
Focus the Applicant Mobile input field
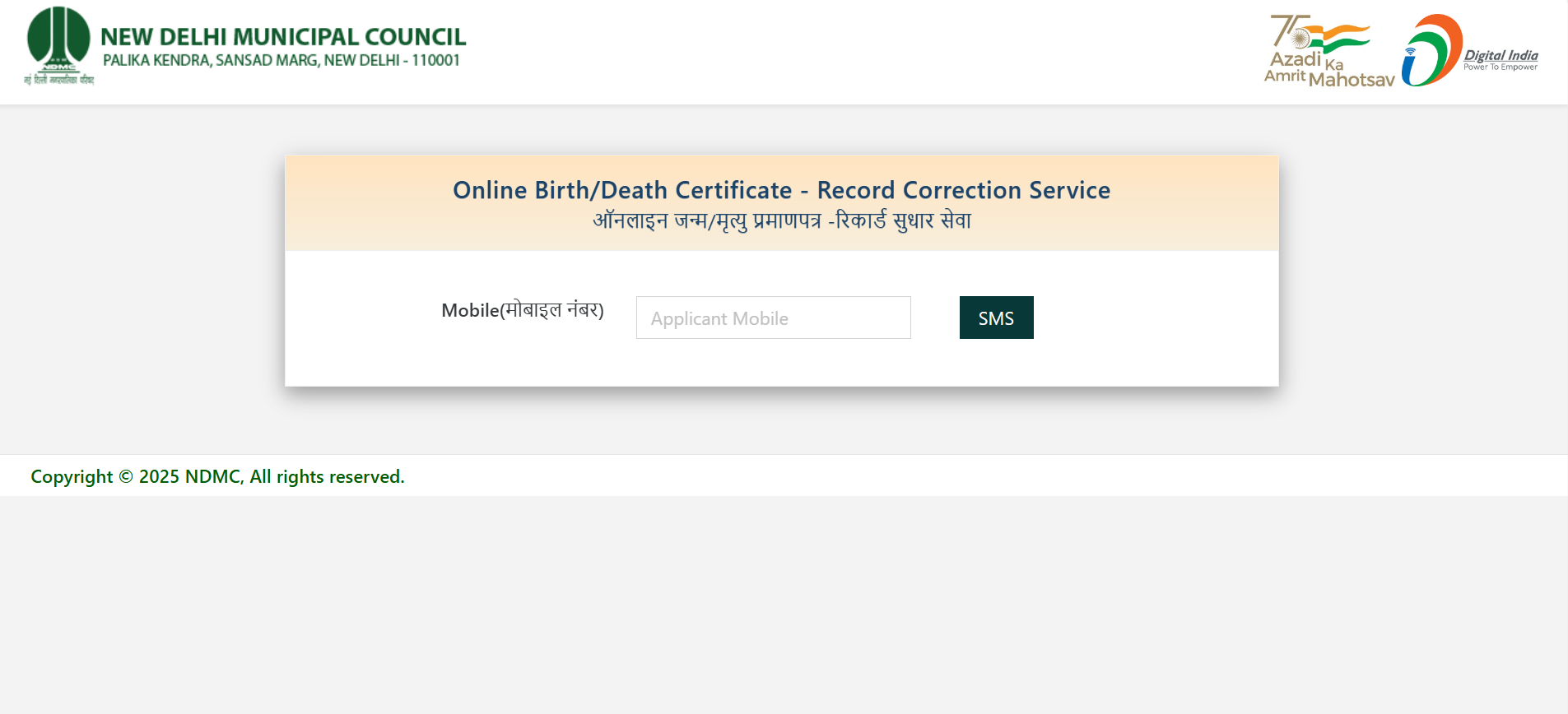click(x=773, y=318)
